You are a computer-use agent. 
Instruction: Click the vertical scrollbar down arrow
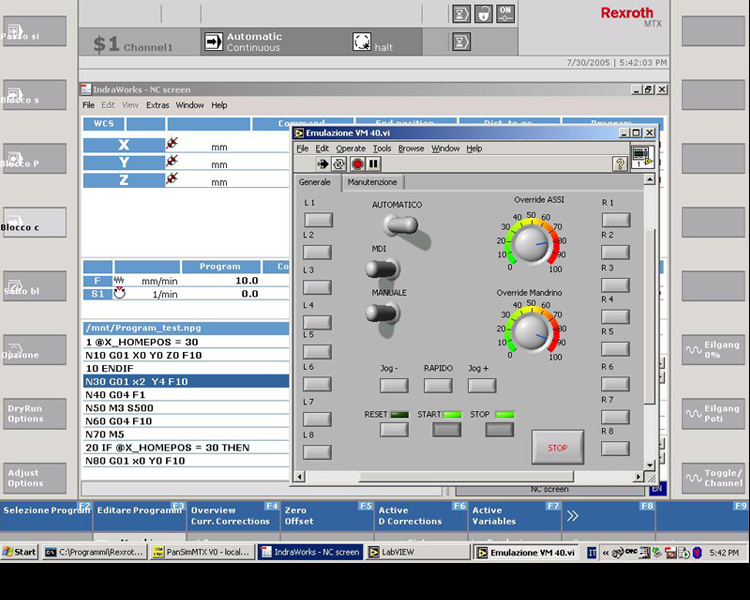[x=650, y=465]
